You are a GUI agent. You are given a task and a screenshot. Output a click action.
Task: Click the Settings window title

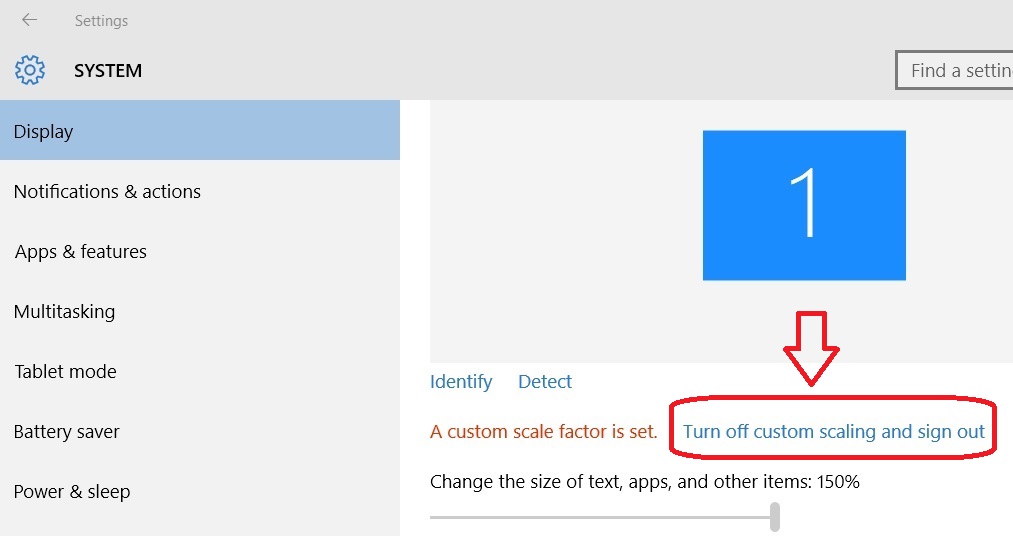click(x=101, y=20)
